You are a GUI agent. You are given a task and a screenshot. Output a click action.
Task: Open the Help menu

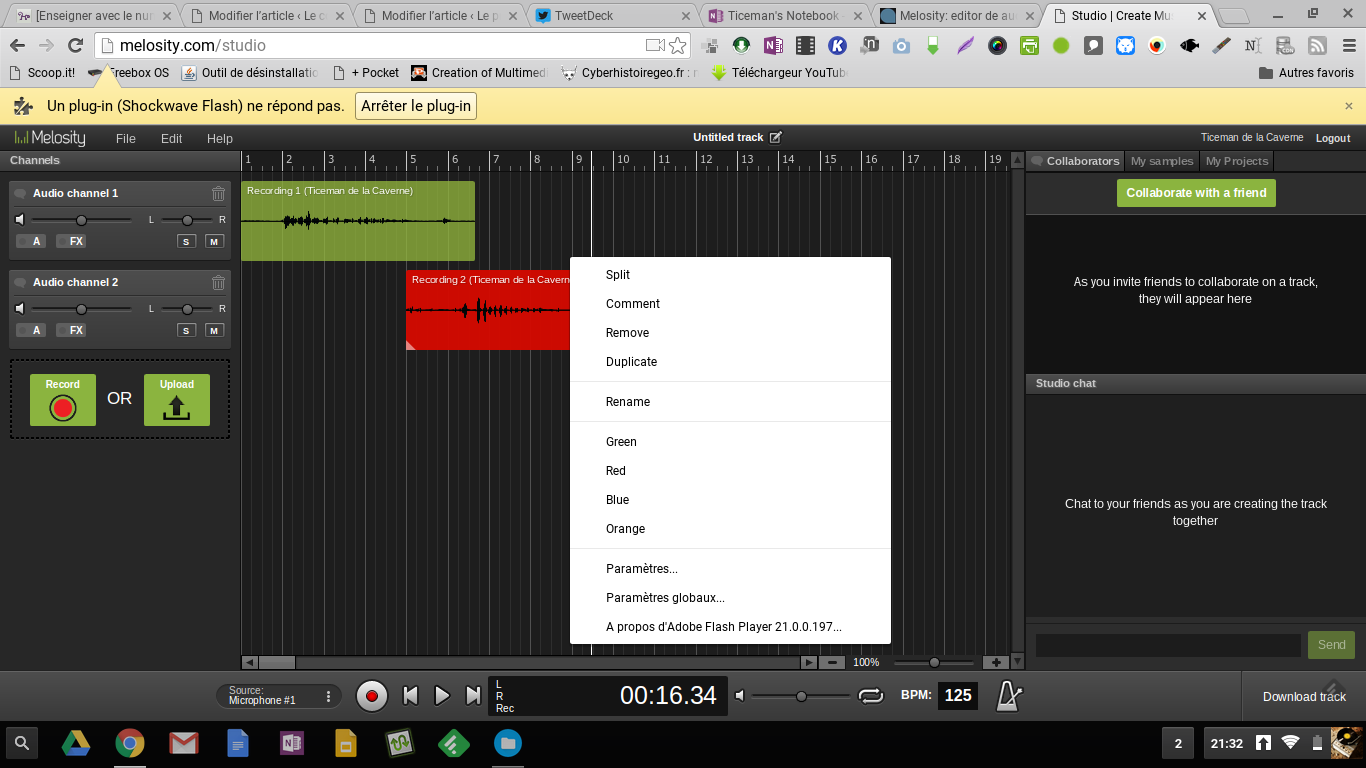[x=220, y=139]
